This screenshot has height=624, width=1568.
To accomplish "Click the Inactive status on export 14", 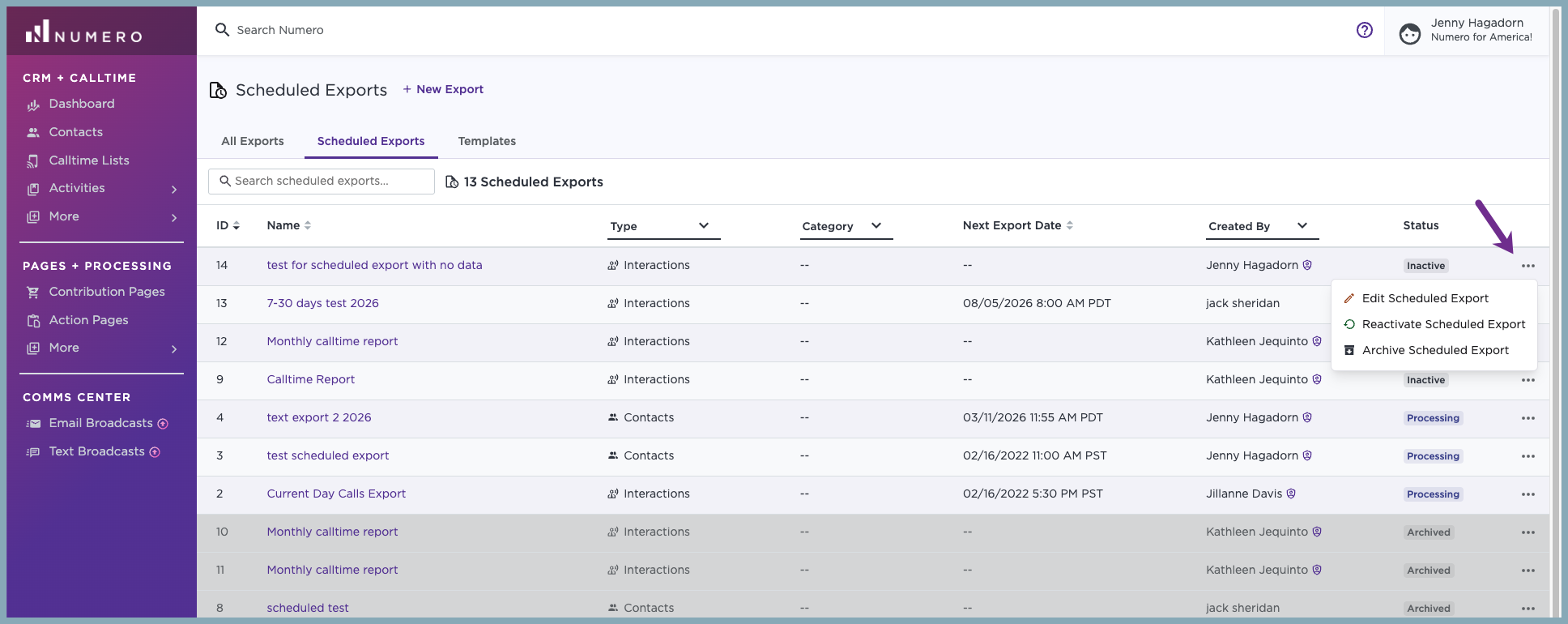I will click(x=1425, y=266).
